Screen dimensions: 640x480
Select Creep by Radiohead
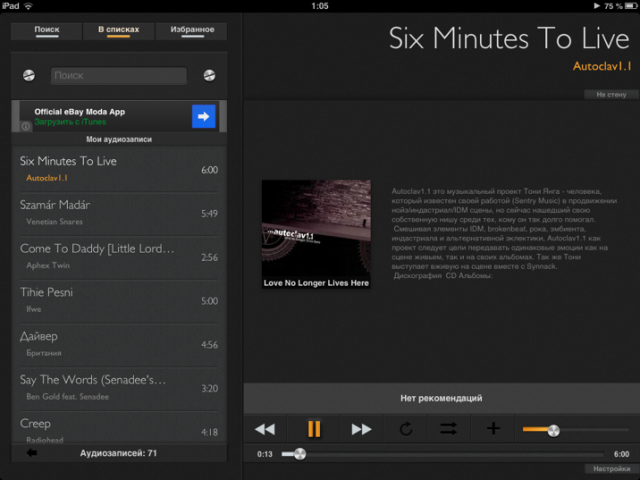[119, 428]
